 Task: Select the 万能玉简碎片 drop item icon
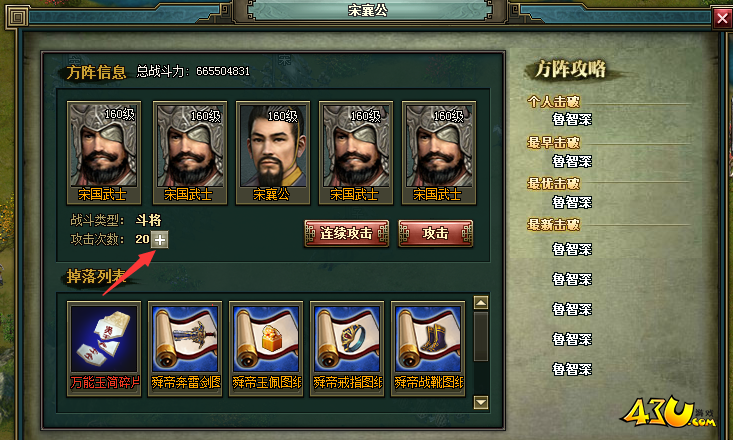coord(104,339)
